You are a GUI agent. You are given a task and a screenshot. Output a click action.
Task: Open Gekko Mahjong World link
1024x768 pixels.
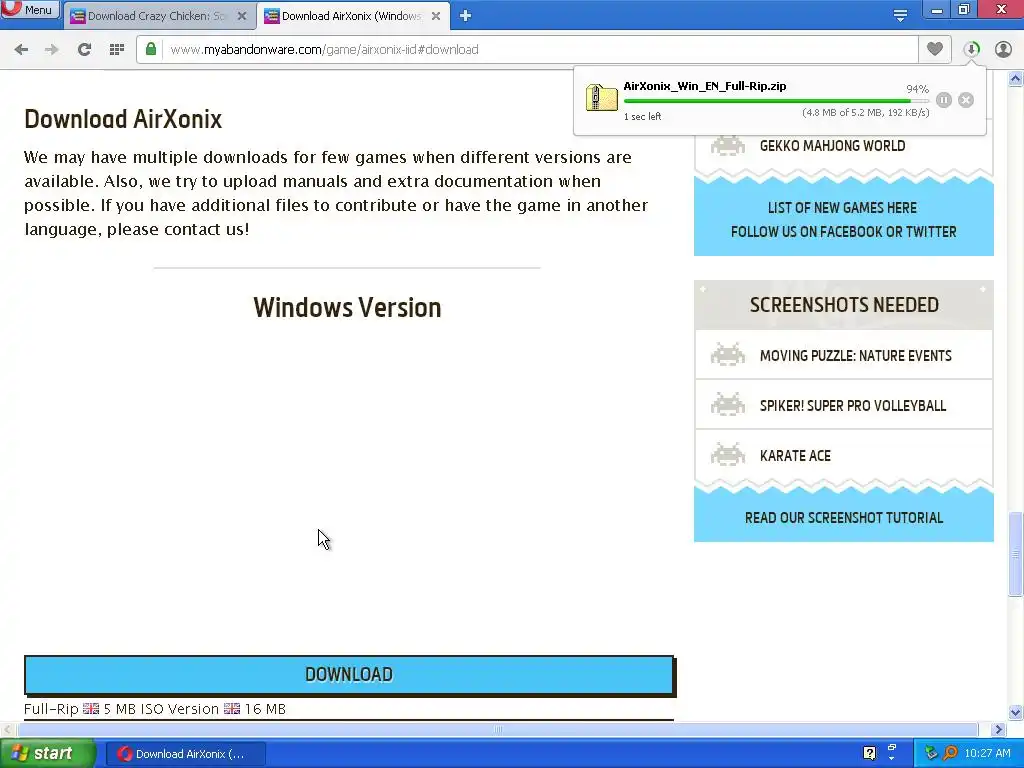click(x=832, y=146)
